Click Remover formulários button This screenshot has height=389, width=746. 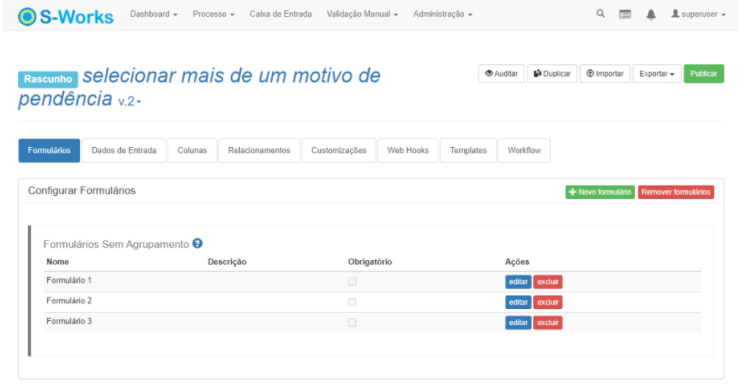point(676,192)
